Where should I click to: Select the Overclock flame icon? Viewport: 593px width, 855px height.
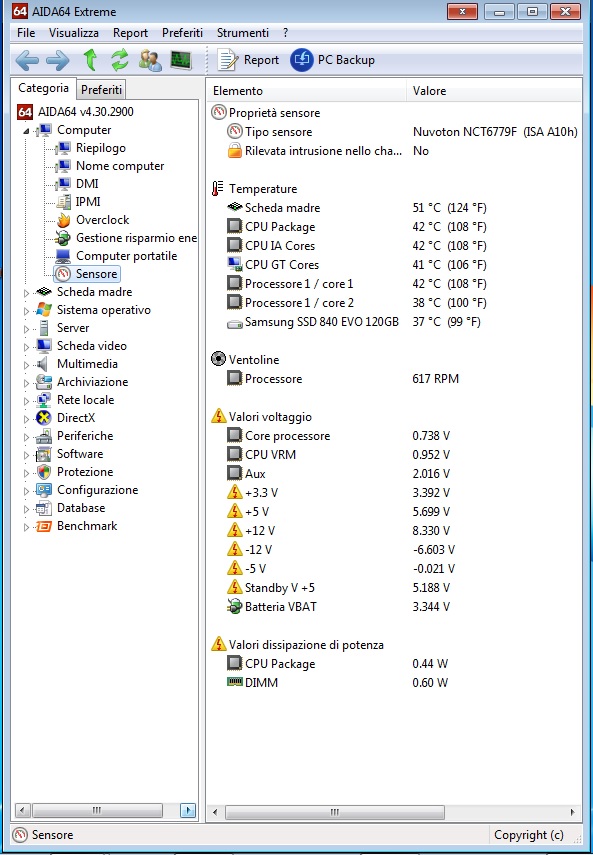[64, 220]
